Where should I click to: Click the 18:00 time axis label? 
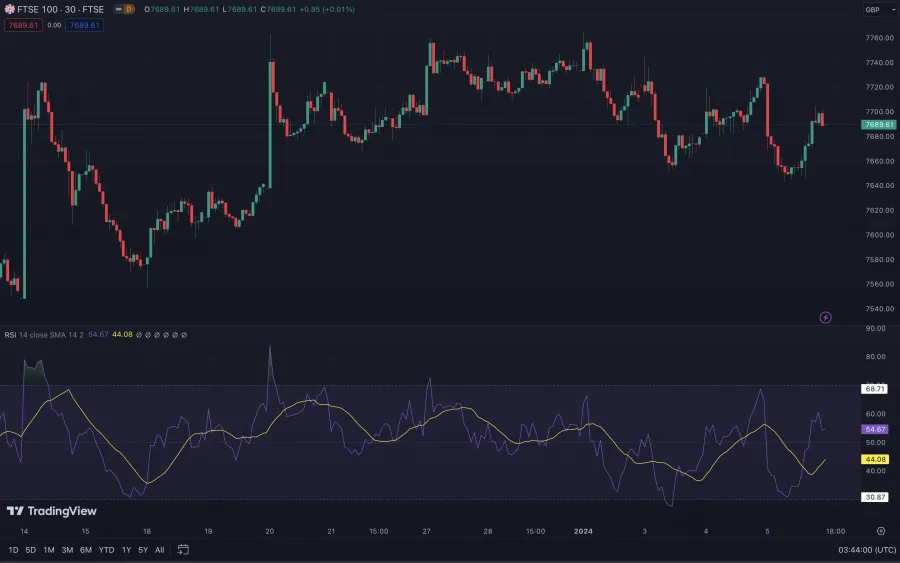[835, 531]
